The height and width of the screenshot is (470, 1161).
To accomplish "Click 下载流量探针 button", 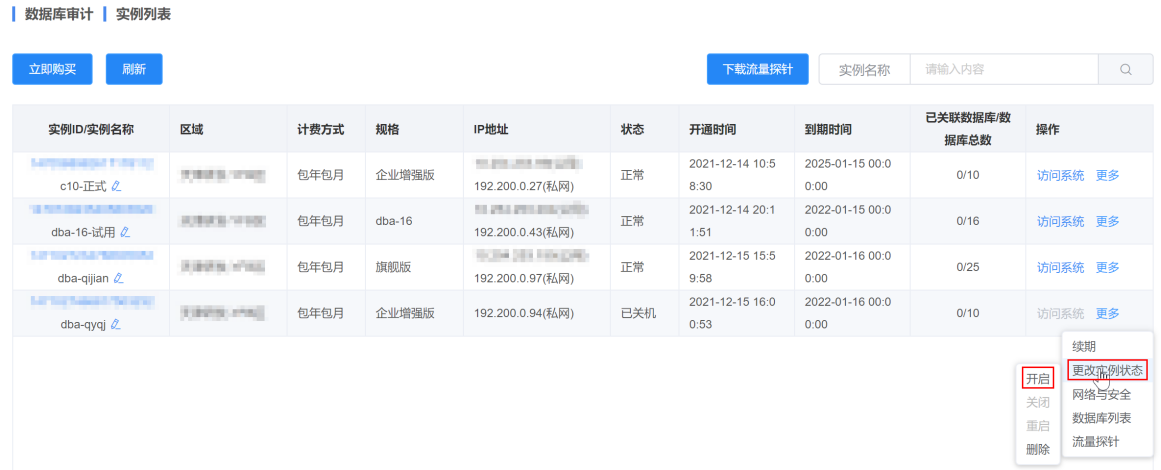I will click(x=757, y=70).
